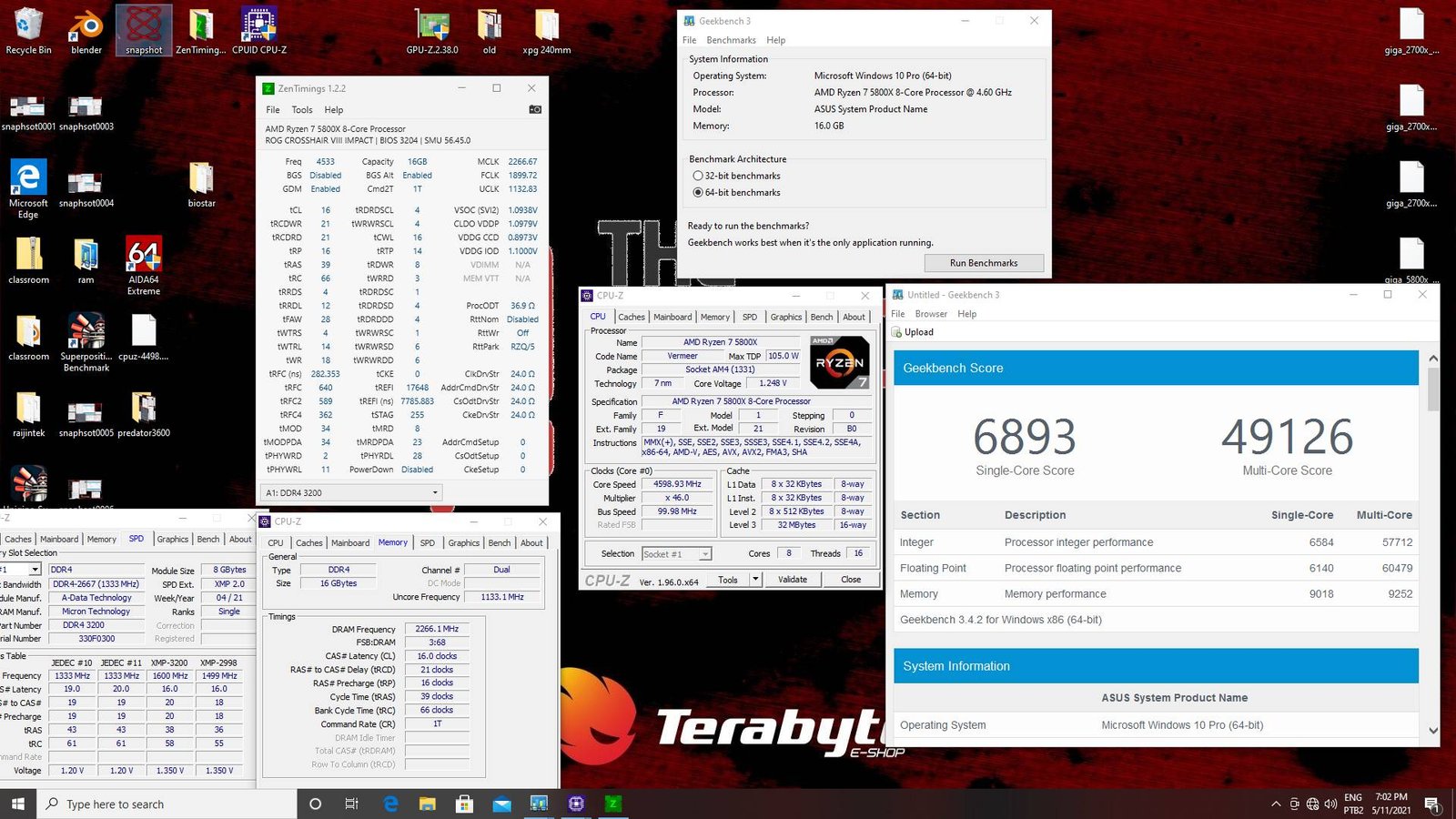Open the A1: DDR4 3200 module dropdown
This screenshot has height=819, width=1456.
click(x=352, y=492)
